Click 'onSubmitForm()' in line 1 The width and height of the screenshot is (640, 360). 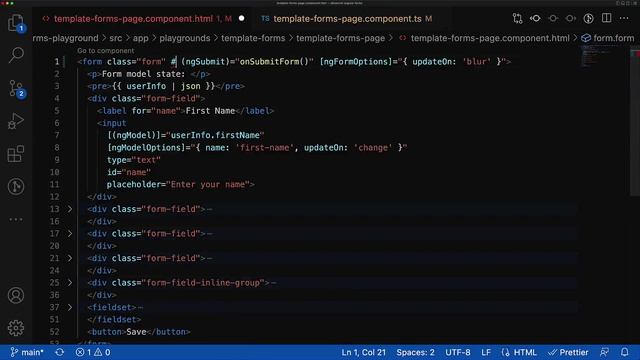[x=274, y=62]
